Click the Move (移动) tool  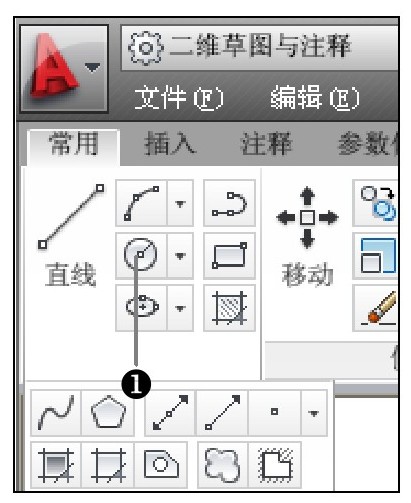coord(307,234)
